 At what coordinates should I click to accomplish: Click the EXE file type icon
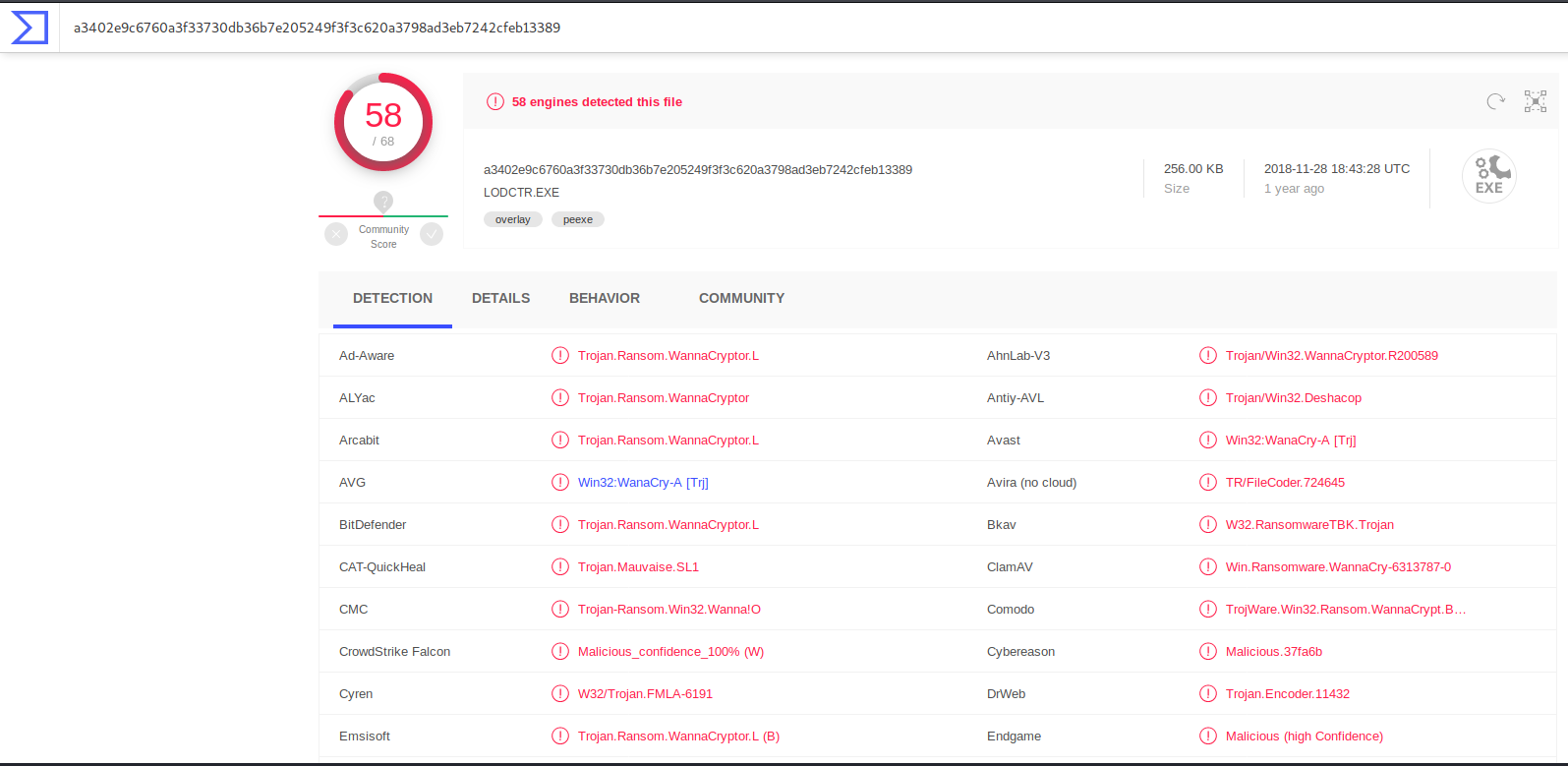tap(1489, 176)
